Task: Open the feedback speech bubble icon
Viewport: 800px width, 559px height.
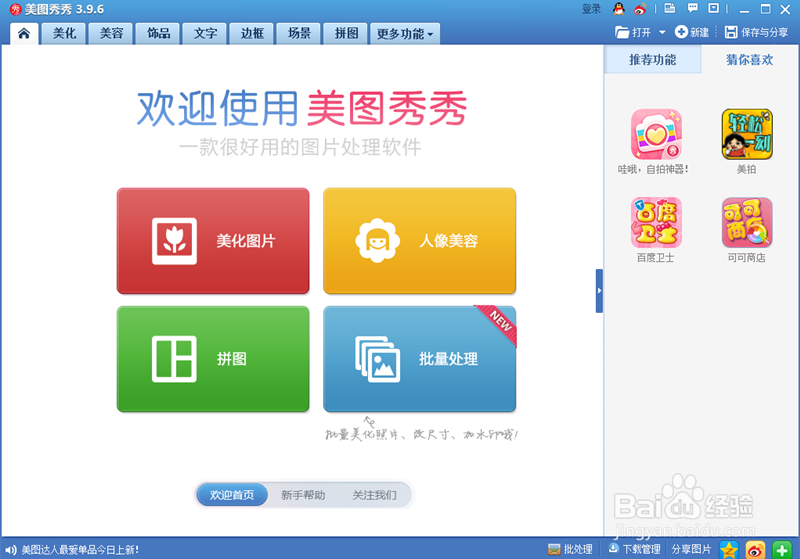Action: click(x=692, y=8)
